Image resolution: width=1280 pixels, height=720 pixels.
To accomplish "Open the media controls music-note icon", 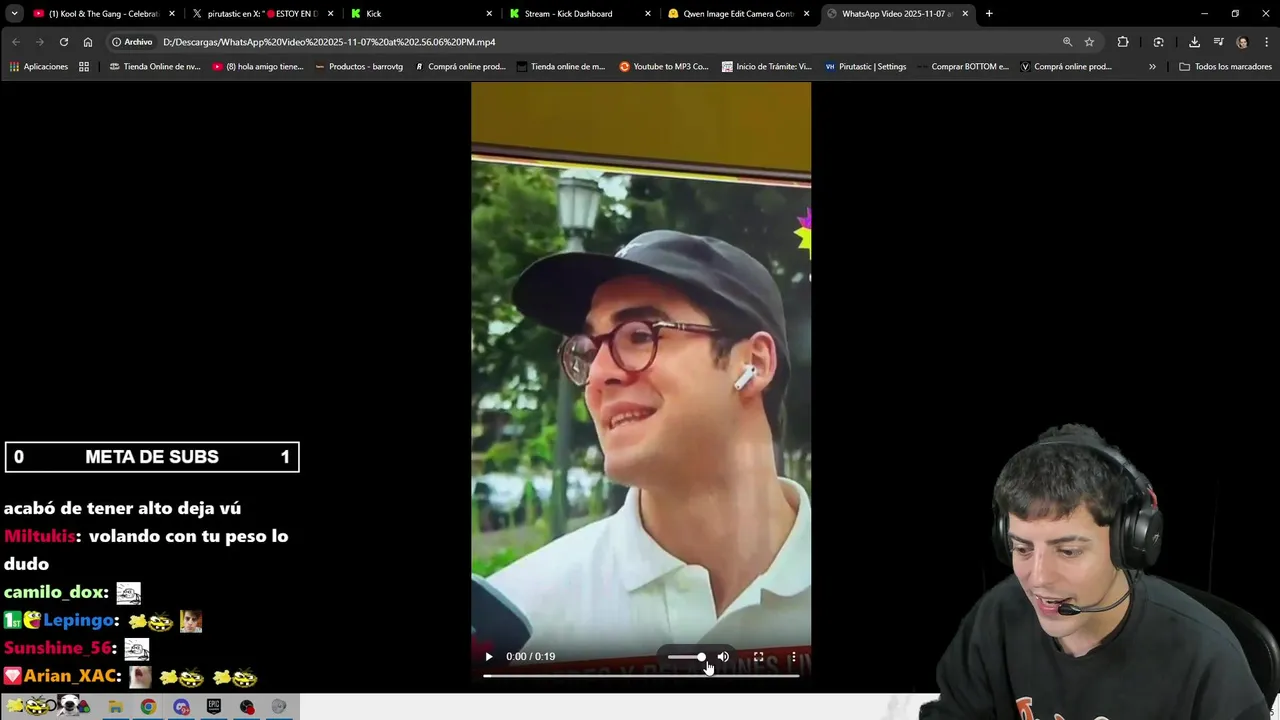I will coord(1218,42).
